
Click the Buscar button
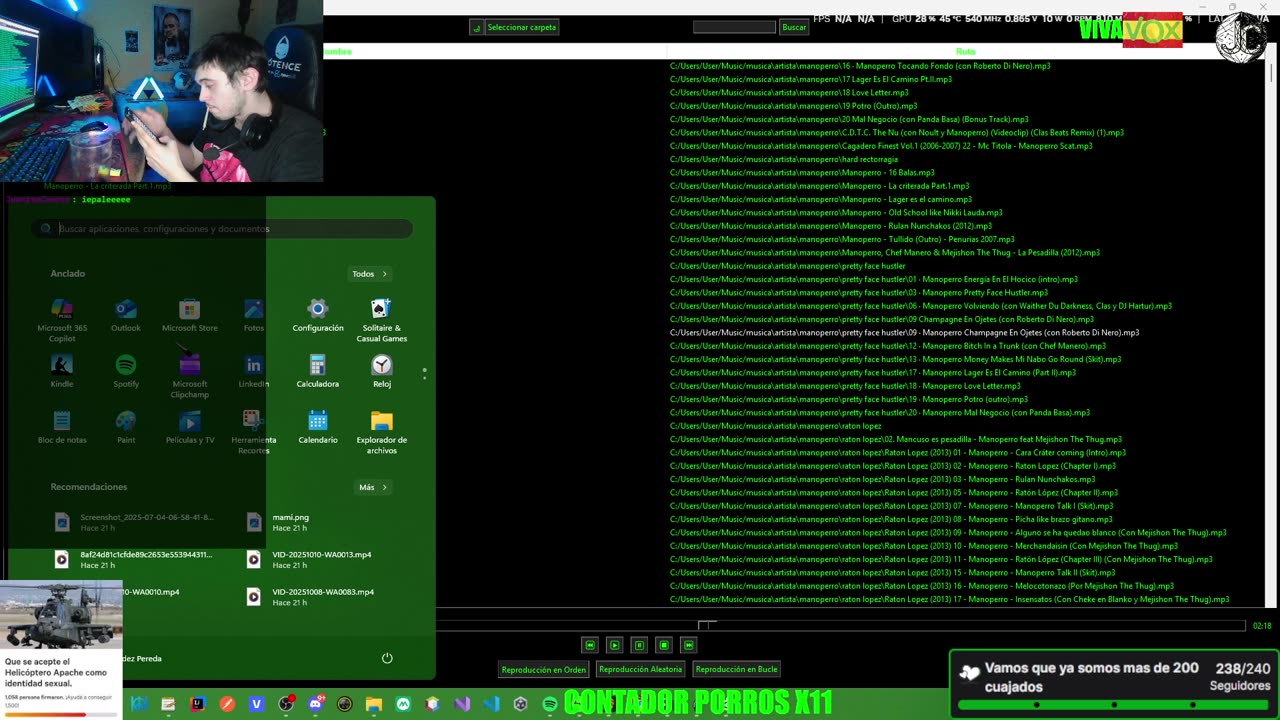point(794,27)
